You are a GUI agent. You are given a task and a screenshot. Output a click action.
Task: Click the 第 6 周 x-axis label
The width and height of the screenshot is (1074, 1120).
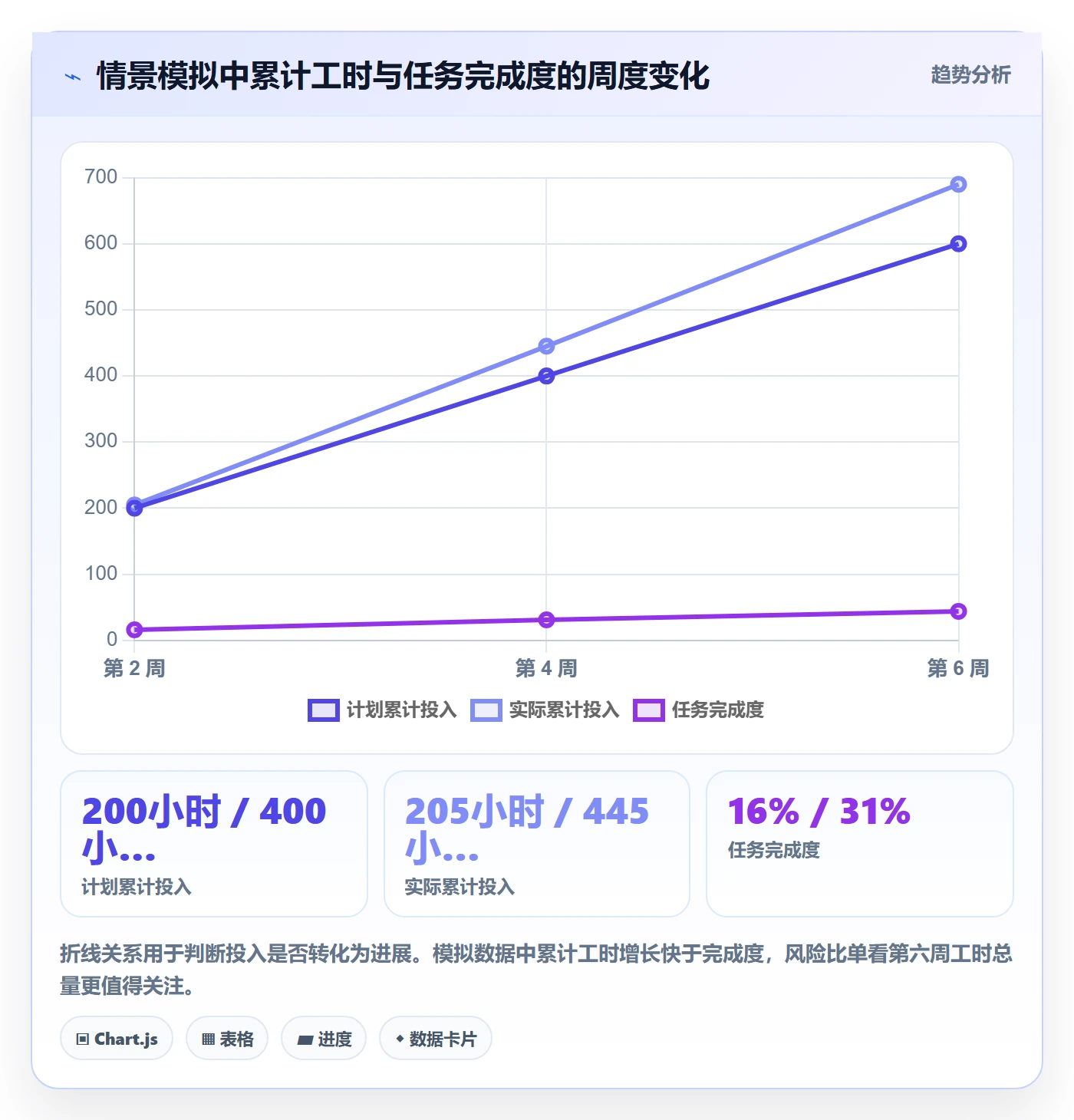pyautogui.click(x=958, y=668)
